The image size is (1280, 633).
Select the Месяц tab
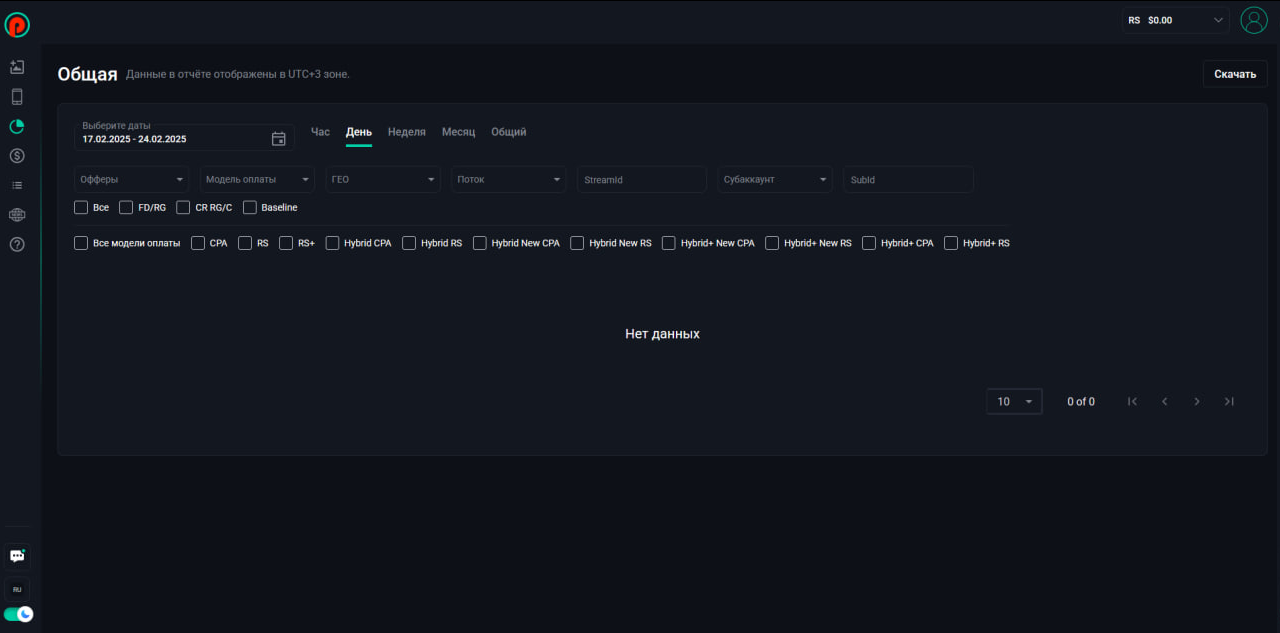point(458,132)
